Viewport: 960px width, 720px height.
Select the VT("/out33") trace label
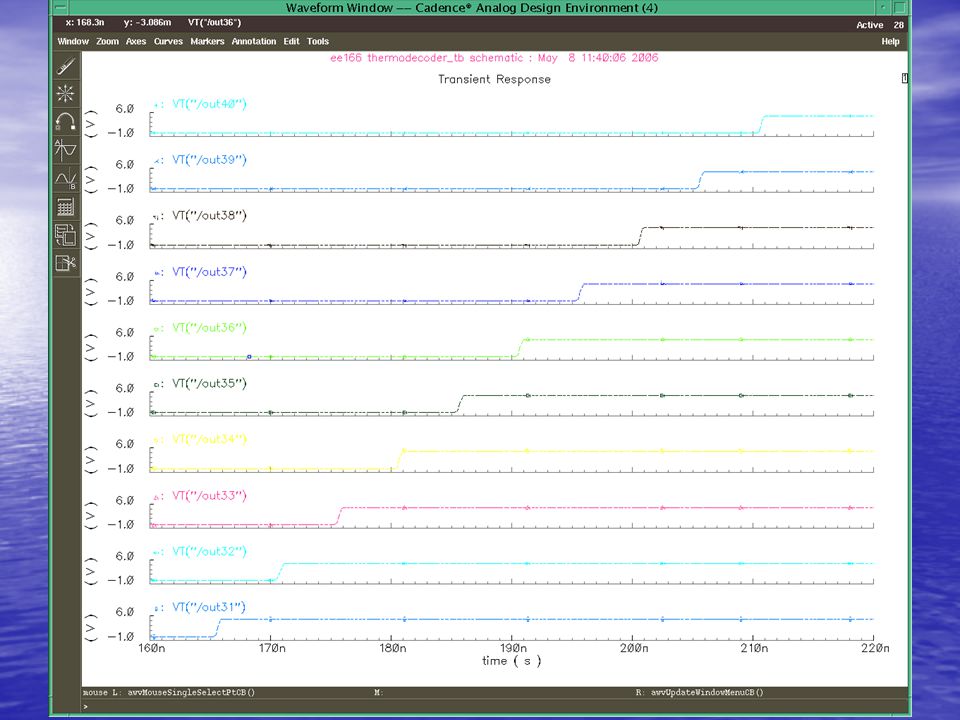tap(209, 495)
